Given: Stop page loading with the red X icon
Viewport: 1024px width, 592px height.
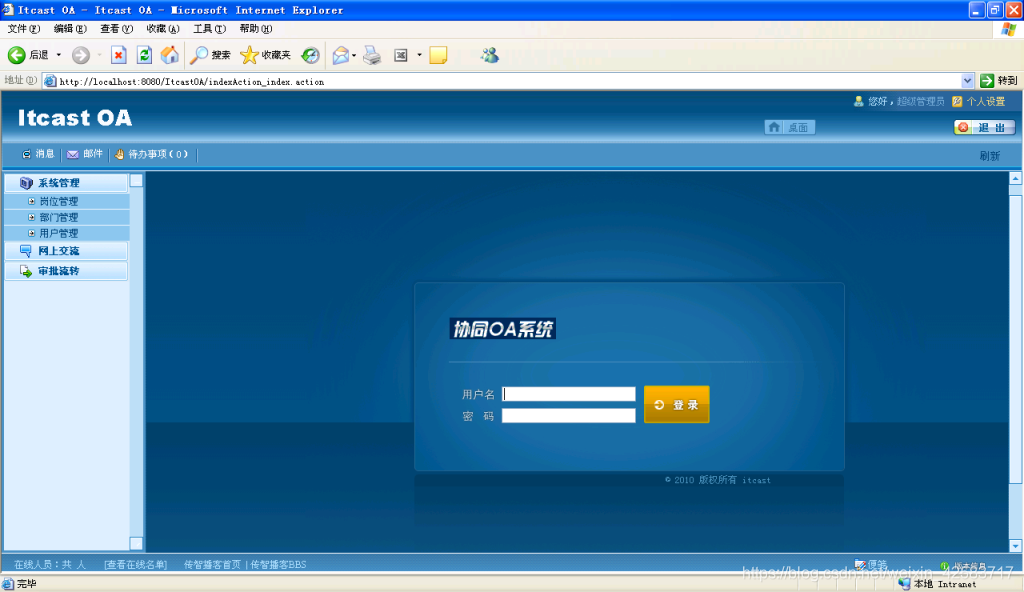Looking at the screenshot, I should pos(118,56).
